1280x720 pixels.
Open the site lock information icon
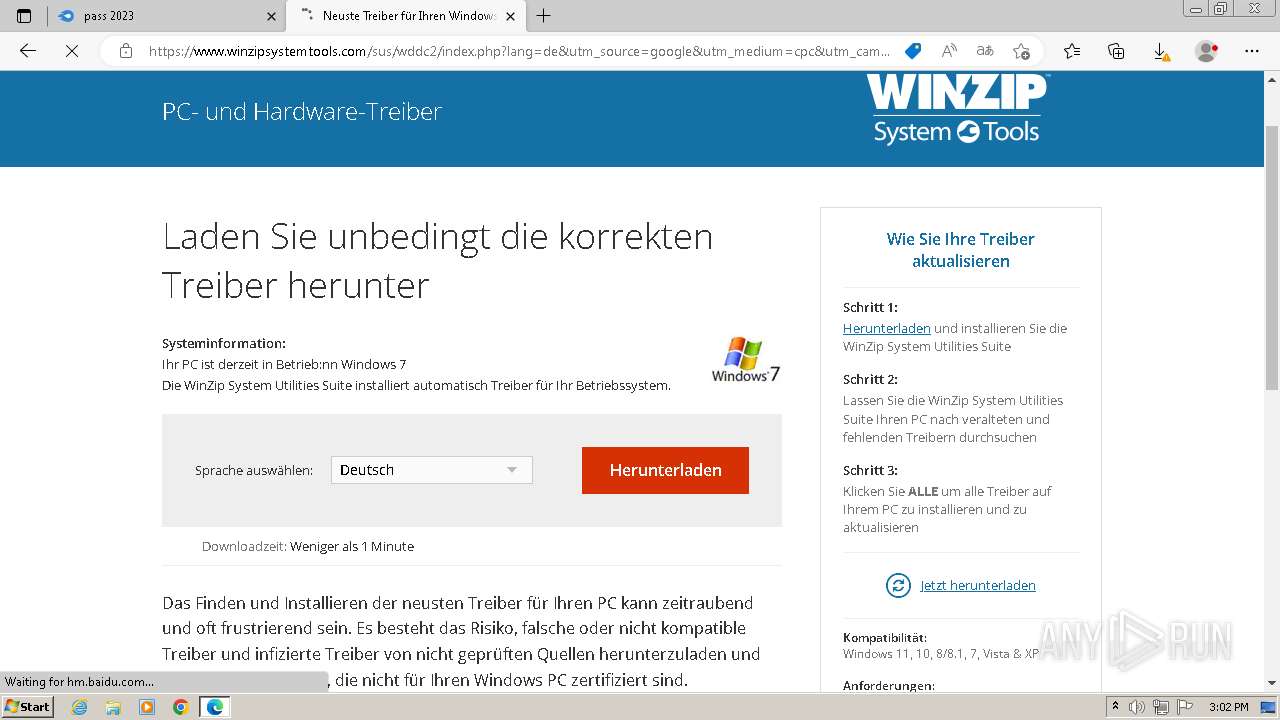[x=126, y=51]
